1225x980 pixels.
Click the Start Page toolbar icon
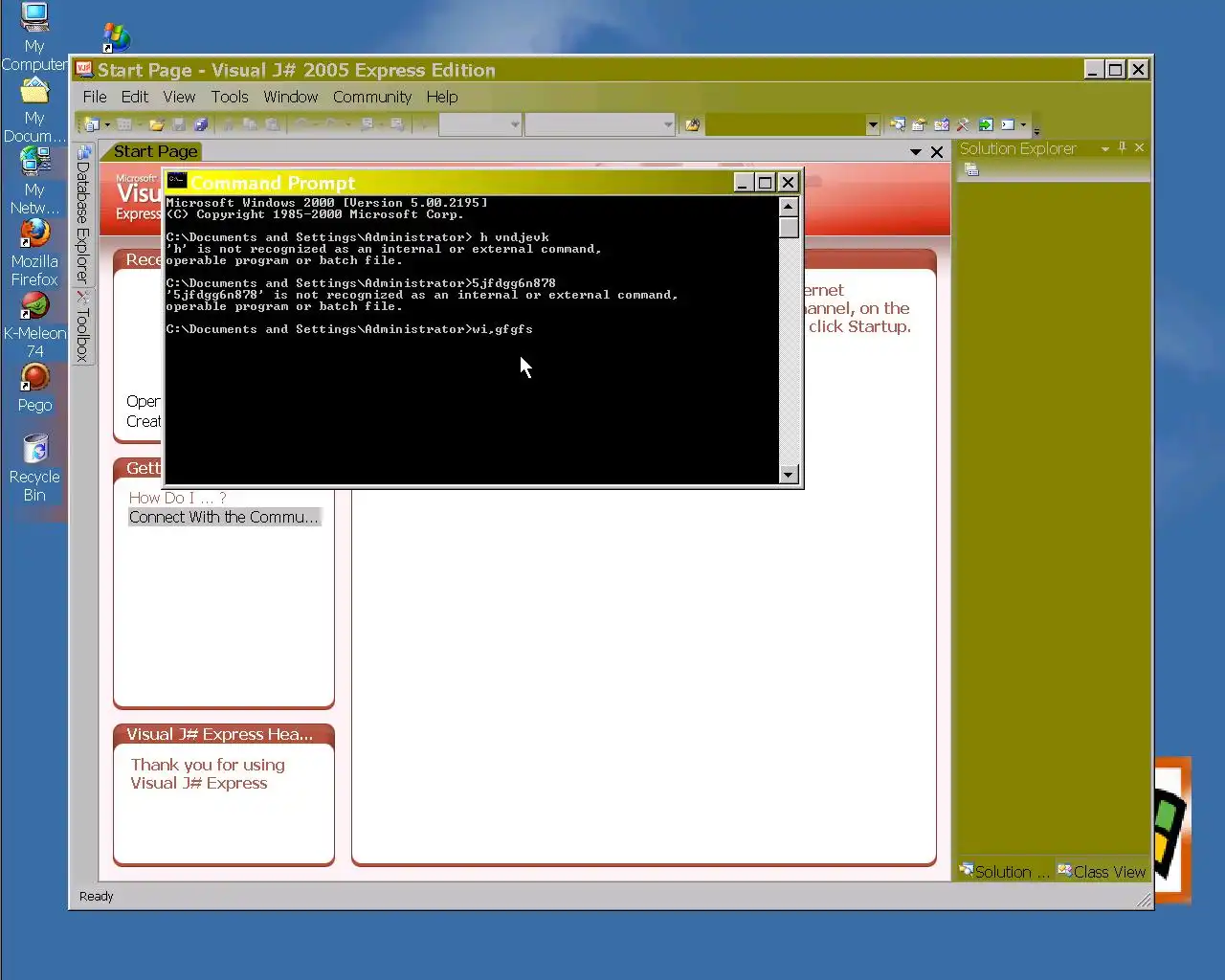coord(986,124)
